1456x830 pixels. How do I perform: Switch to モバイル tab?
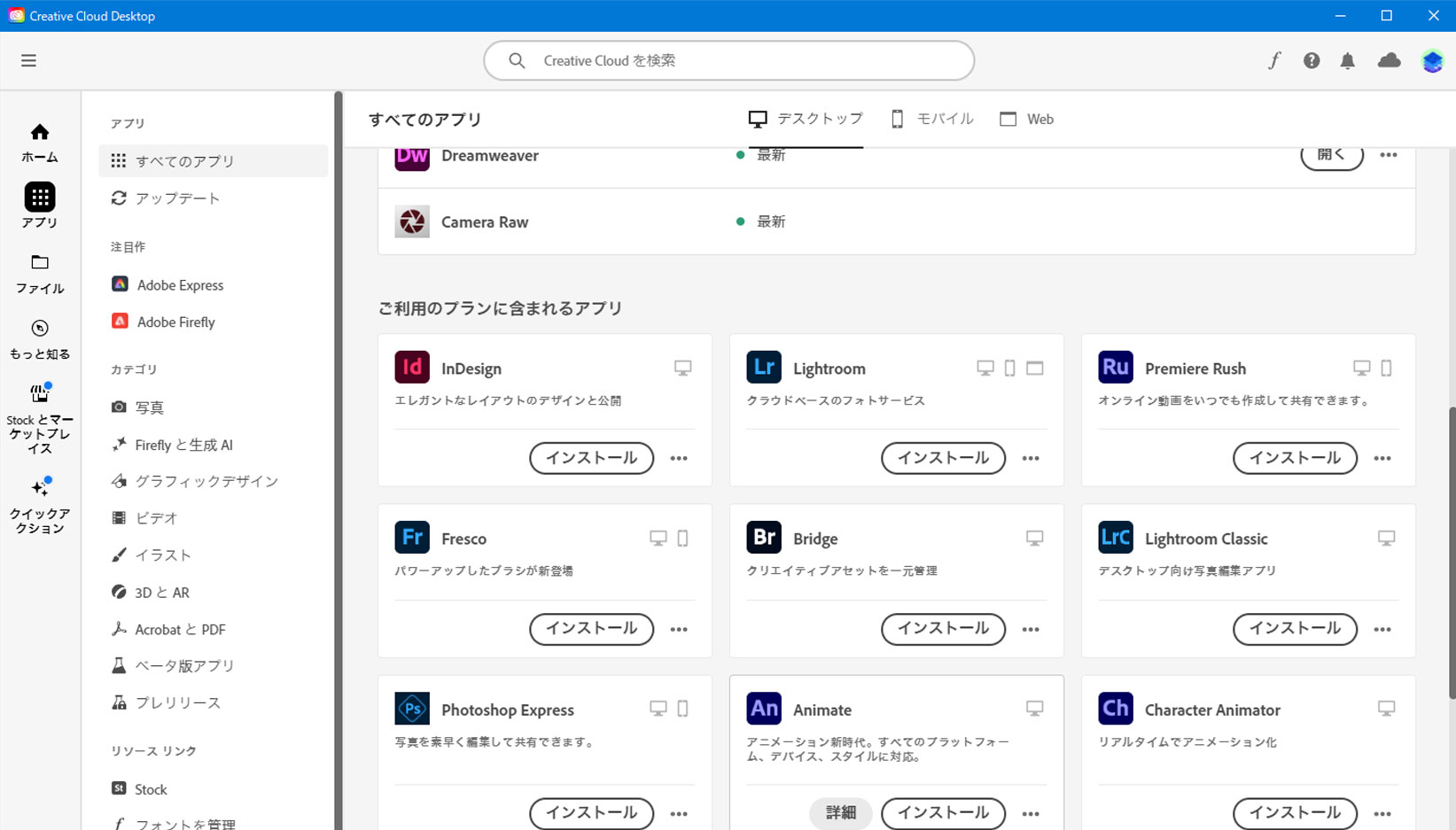click(931, 119)
